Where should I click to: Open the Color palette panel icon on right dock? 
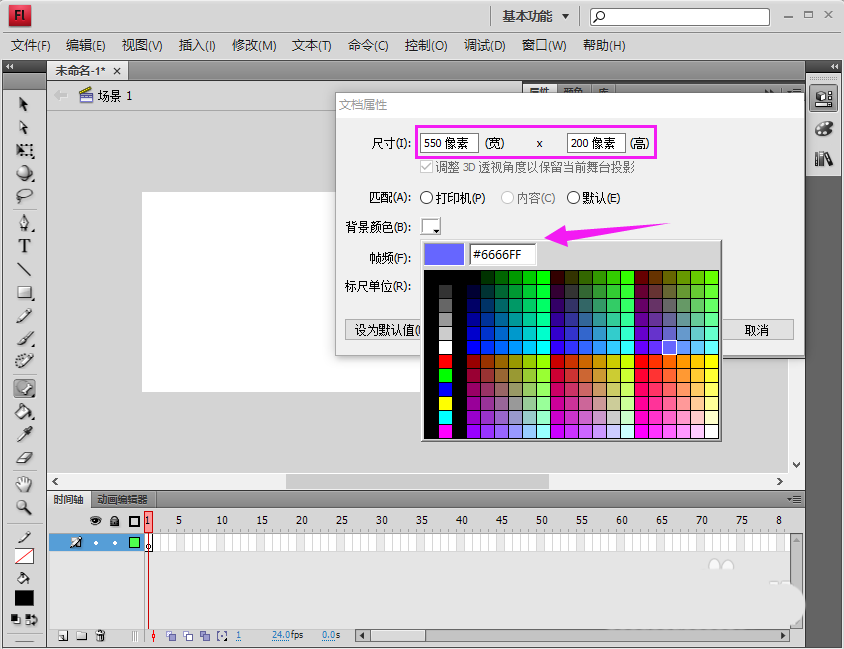click(x=824, y=129)
